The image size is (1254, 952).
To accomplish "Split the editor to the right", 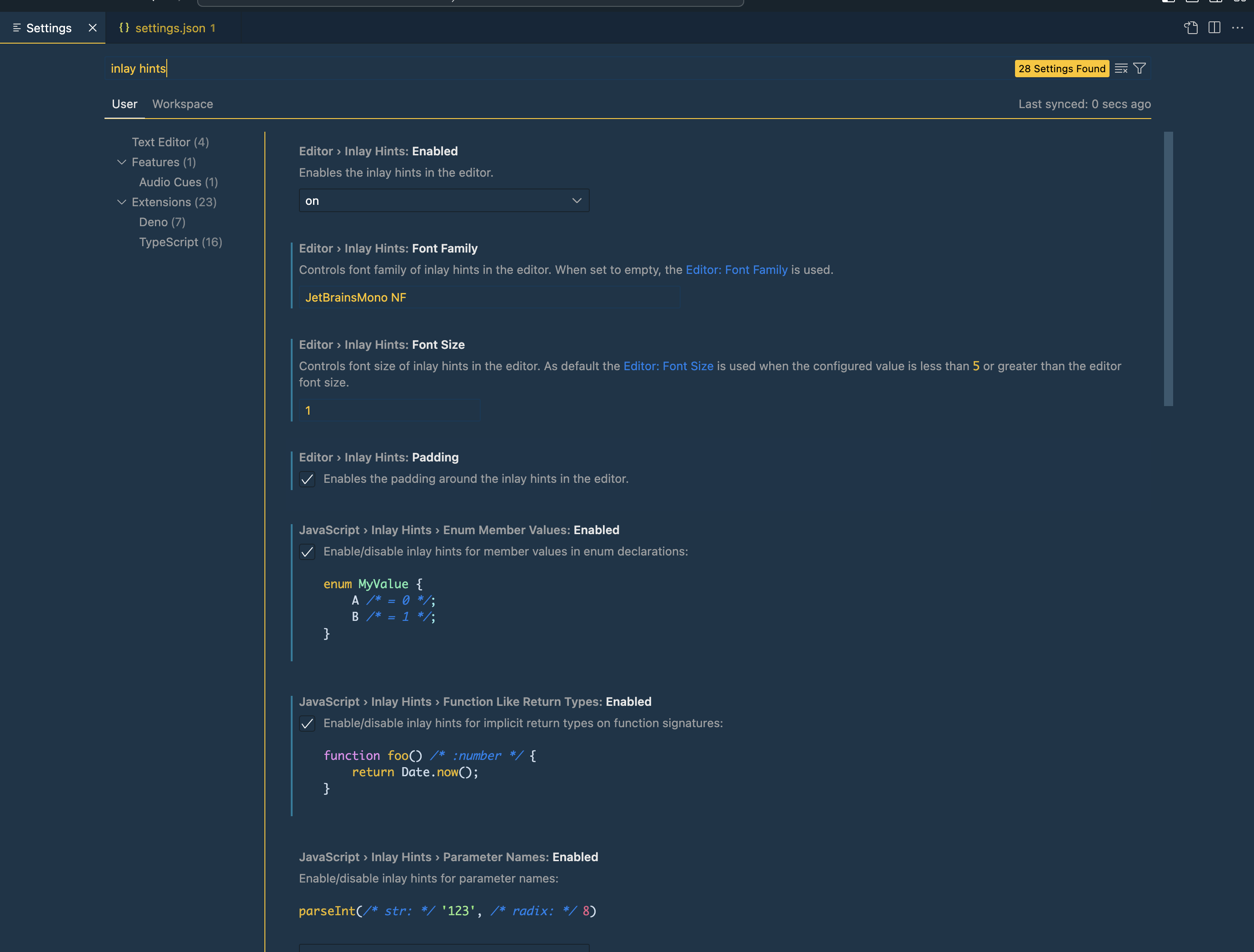I will coord(1214,28).
